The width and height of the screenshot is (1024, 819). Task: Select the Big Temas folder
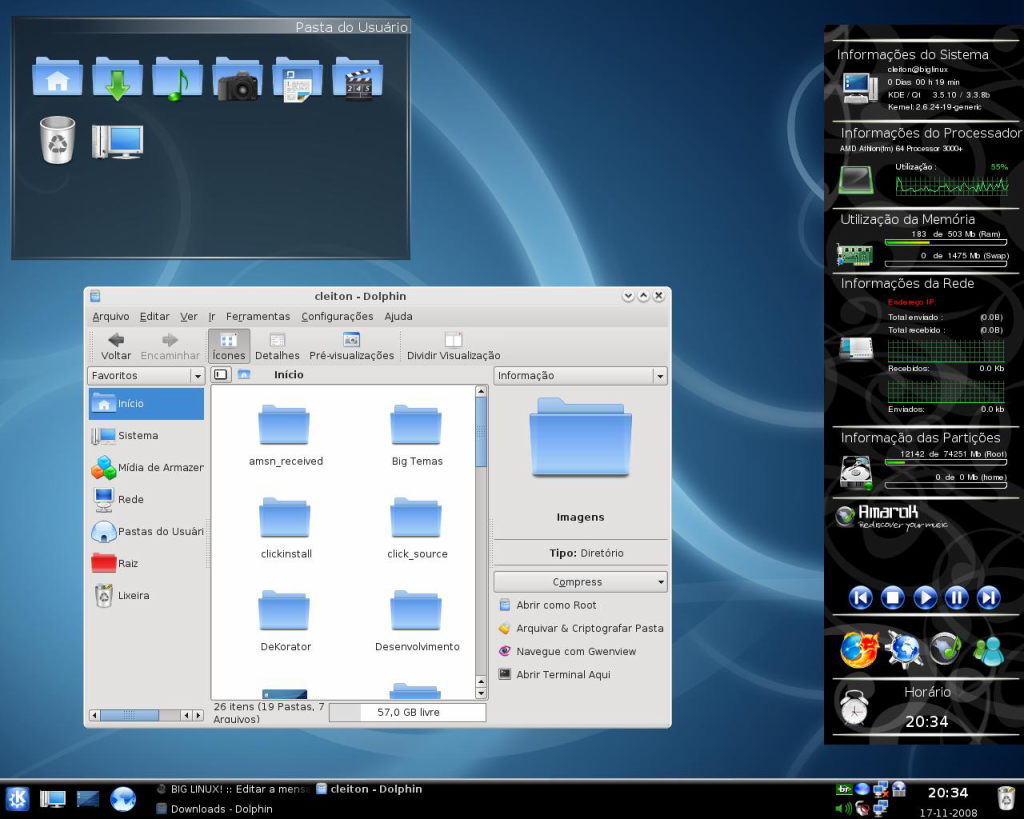(417, 435)
